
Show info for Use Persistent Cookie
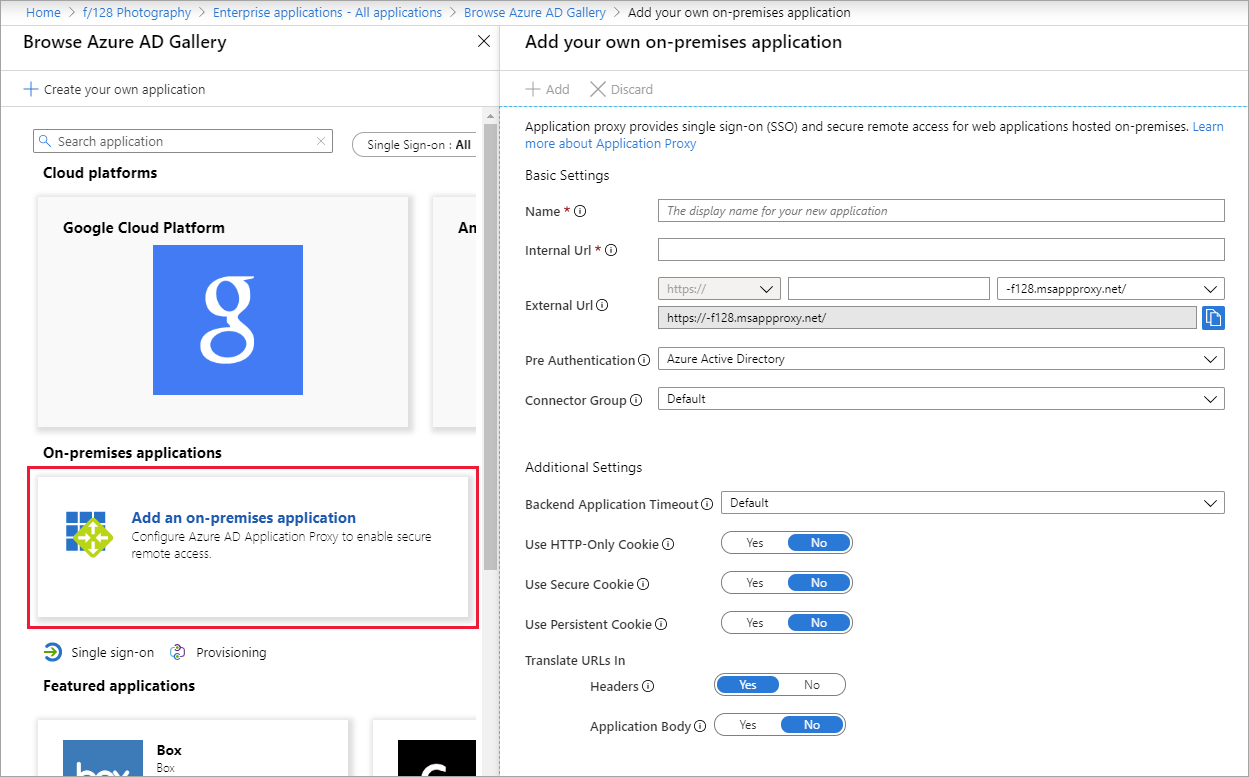pyautogui.click(x=661, y=625)
